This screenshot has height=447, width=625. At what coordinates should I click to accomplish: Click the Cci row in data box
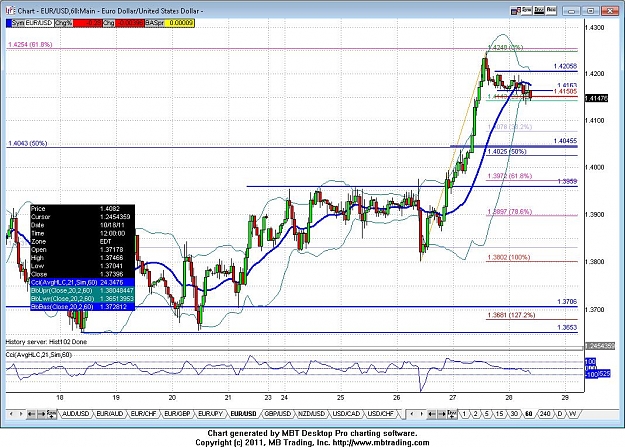click(83, 282)
